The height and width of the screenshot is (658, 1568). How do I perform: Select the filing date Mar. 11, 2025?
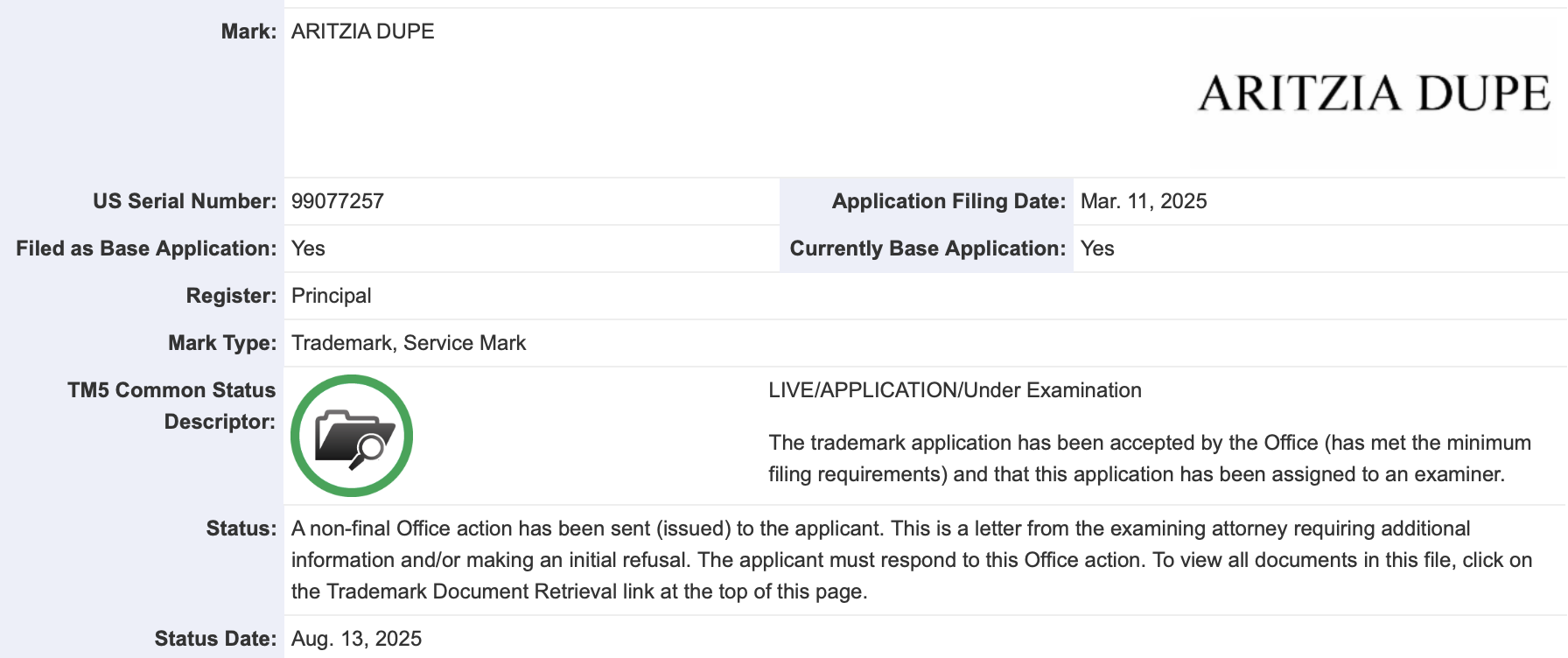pos(1144,201)
